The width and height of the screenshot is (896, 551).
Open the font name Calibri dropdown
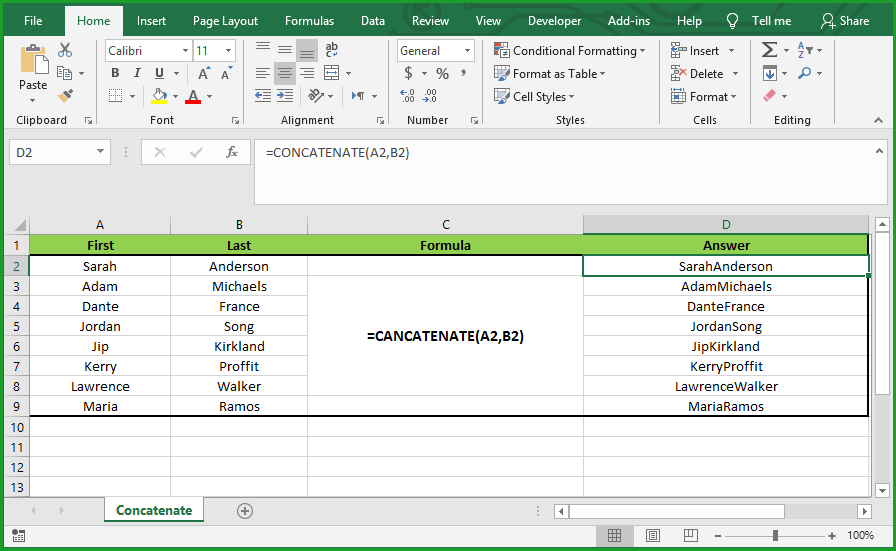tap(185, 51)
